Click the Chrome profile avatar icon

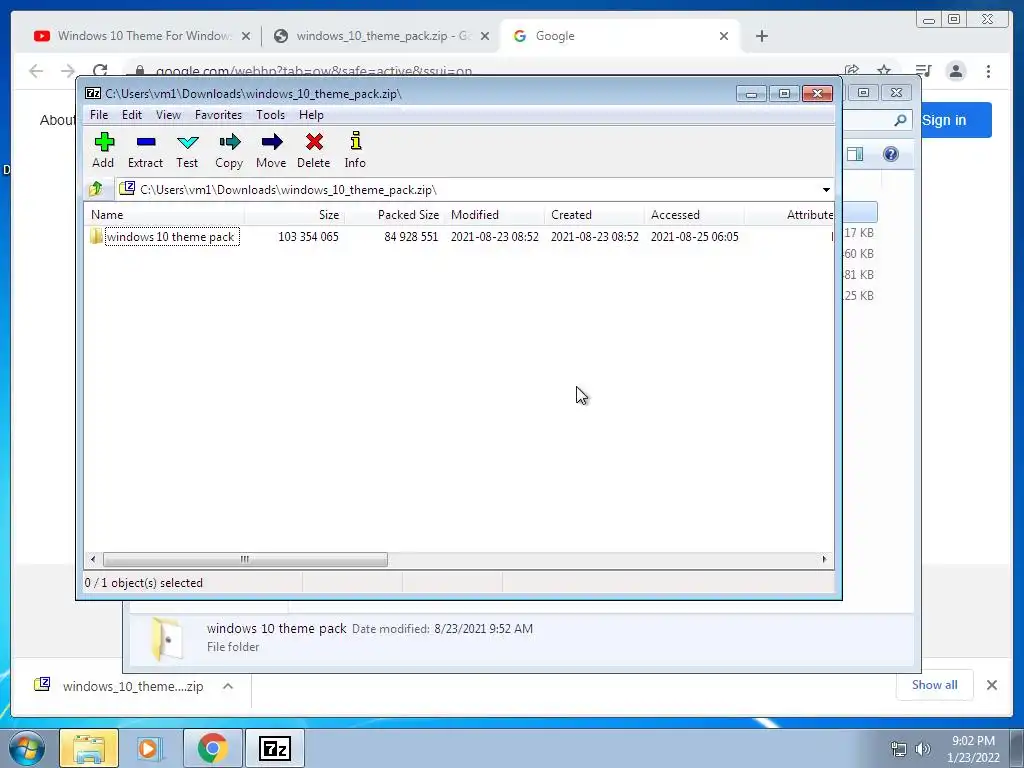point(956,71)
